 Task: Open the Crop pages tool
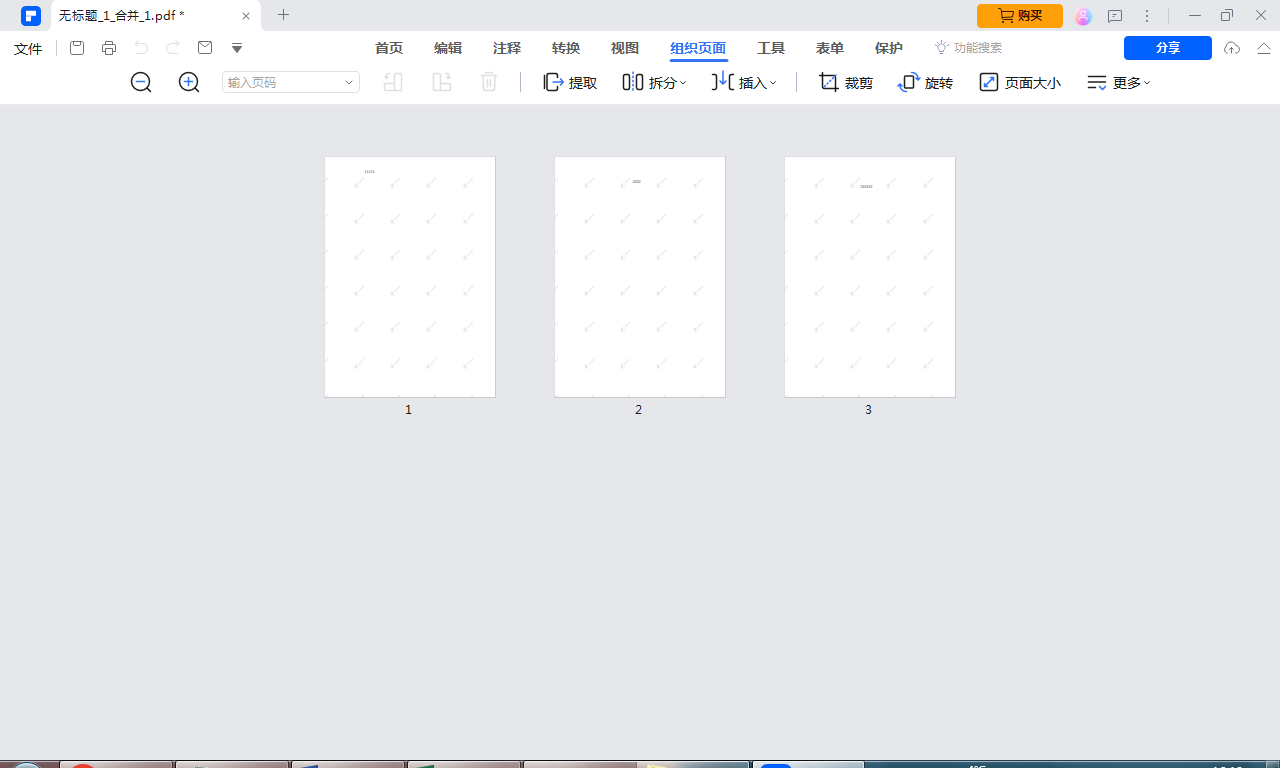[x=845, y=82]
